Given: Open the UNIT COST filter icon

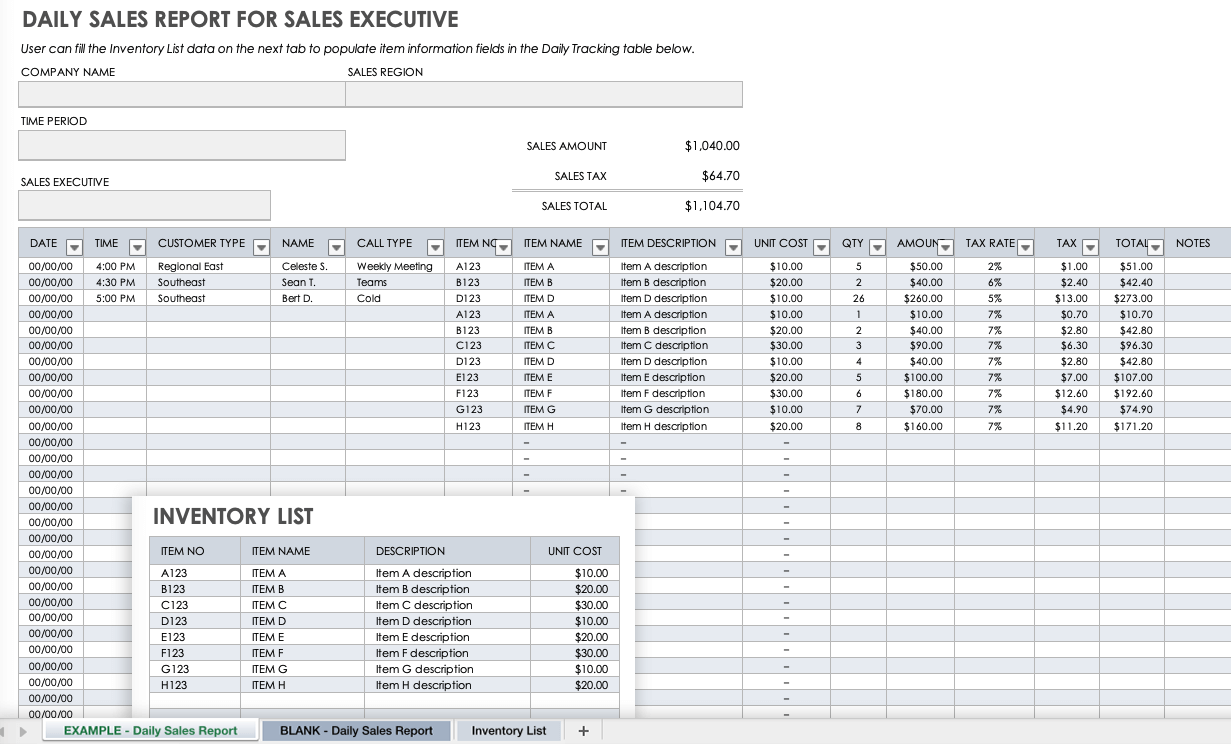Looking at the screenshot, I should tap(820, 245).
